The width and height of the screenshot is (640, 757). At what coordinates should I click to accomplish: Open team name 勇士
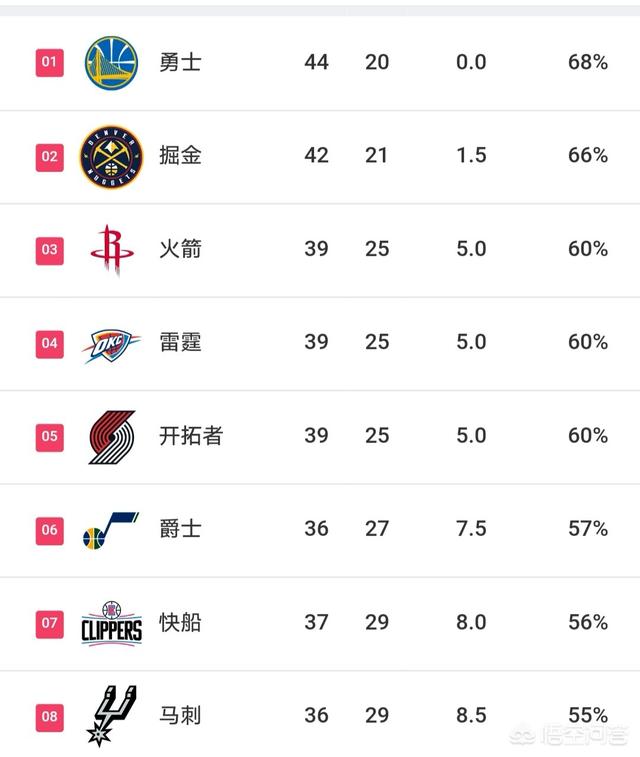(x=180, y=62)
